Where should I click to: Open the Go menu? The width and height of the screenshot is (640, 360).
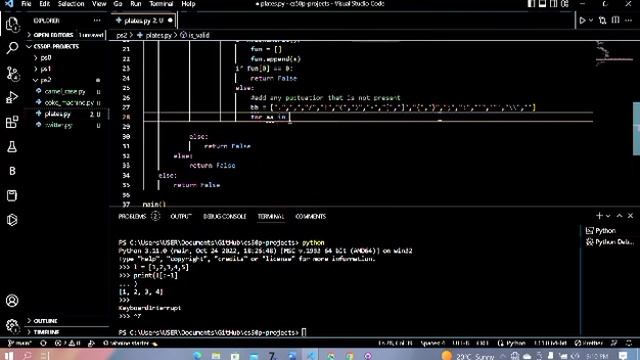(118, 4)
